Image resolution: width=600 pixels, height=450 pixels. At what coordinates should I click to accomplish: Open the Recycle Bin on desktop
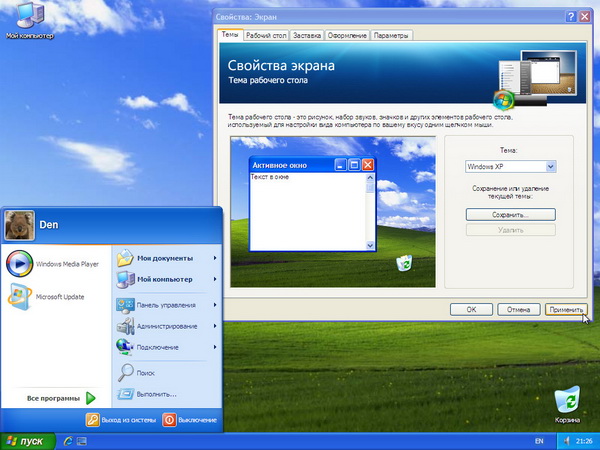tap(566, 400)
